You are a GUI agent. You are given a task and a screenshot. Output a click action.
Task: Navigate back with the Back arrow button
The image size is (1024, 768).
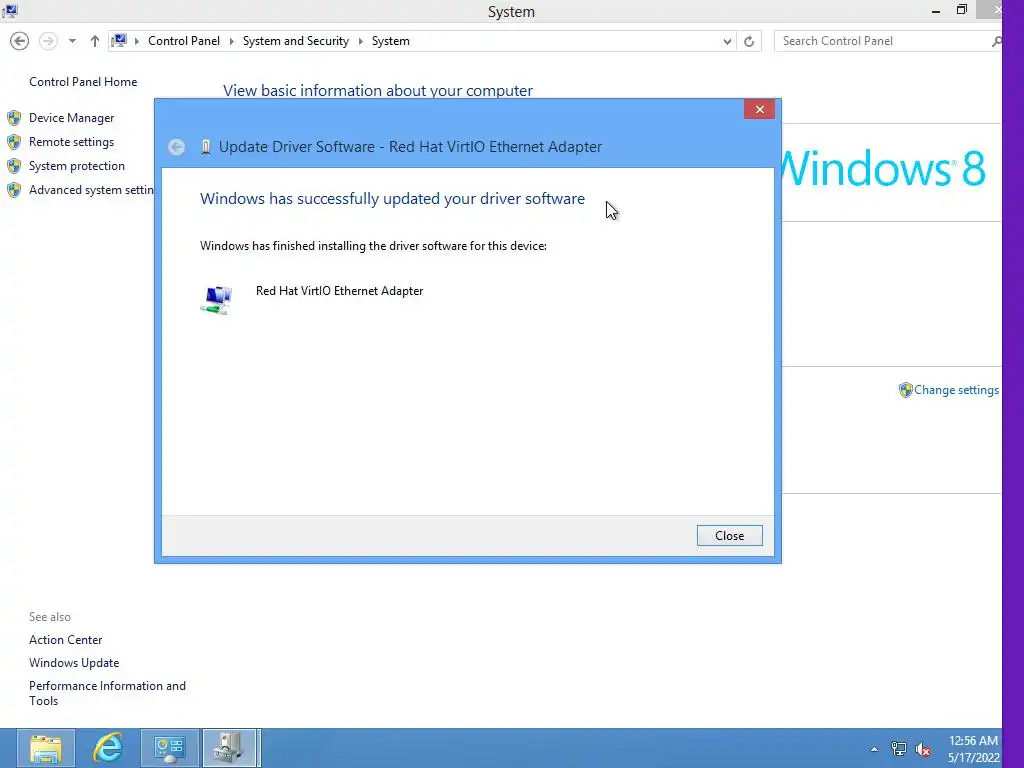pyautogui.click(x=20, y=41)
